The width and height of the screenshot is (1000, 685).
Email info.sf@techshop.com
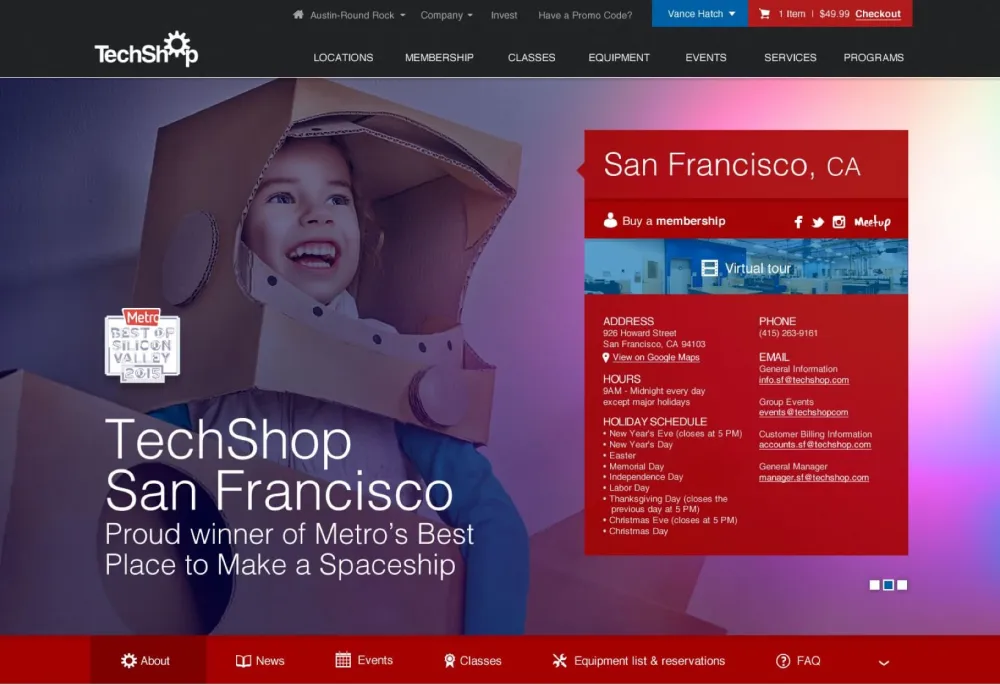804,379
